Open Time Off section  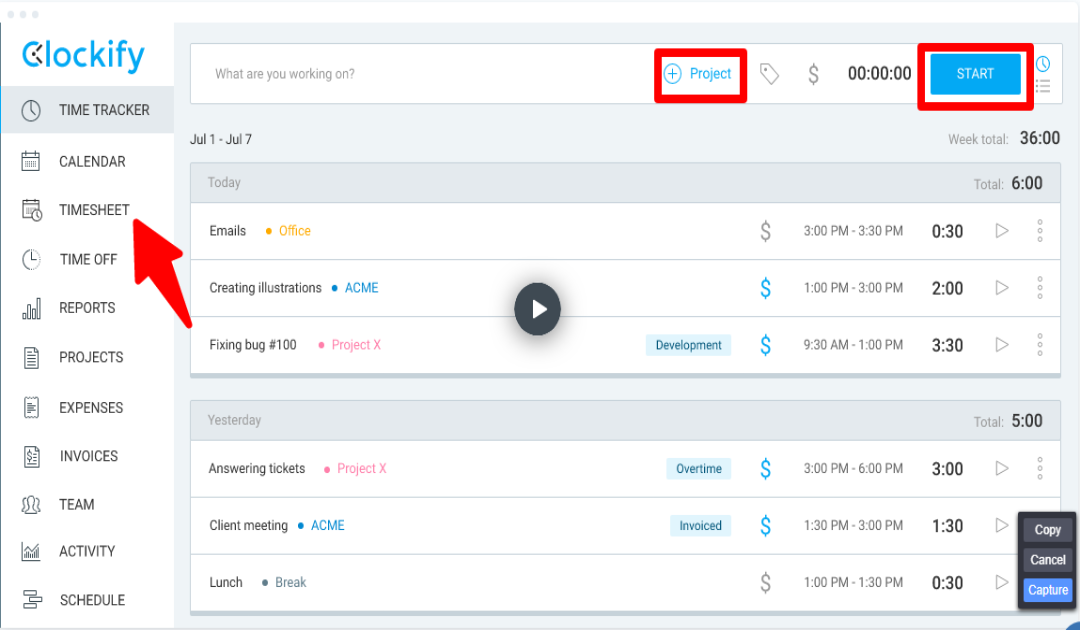87,260
